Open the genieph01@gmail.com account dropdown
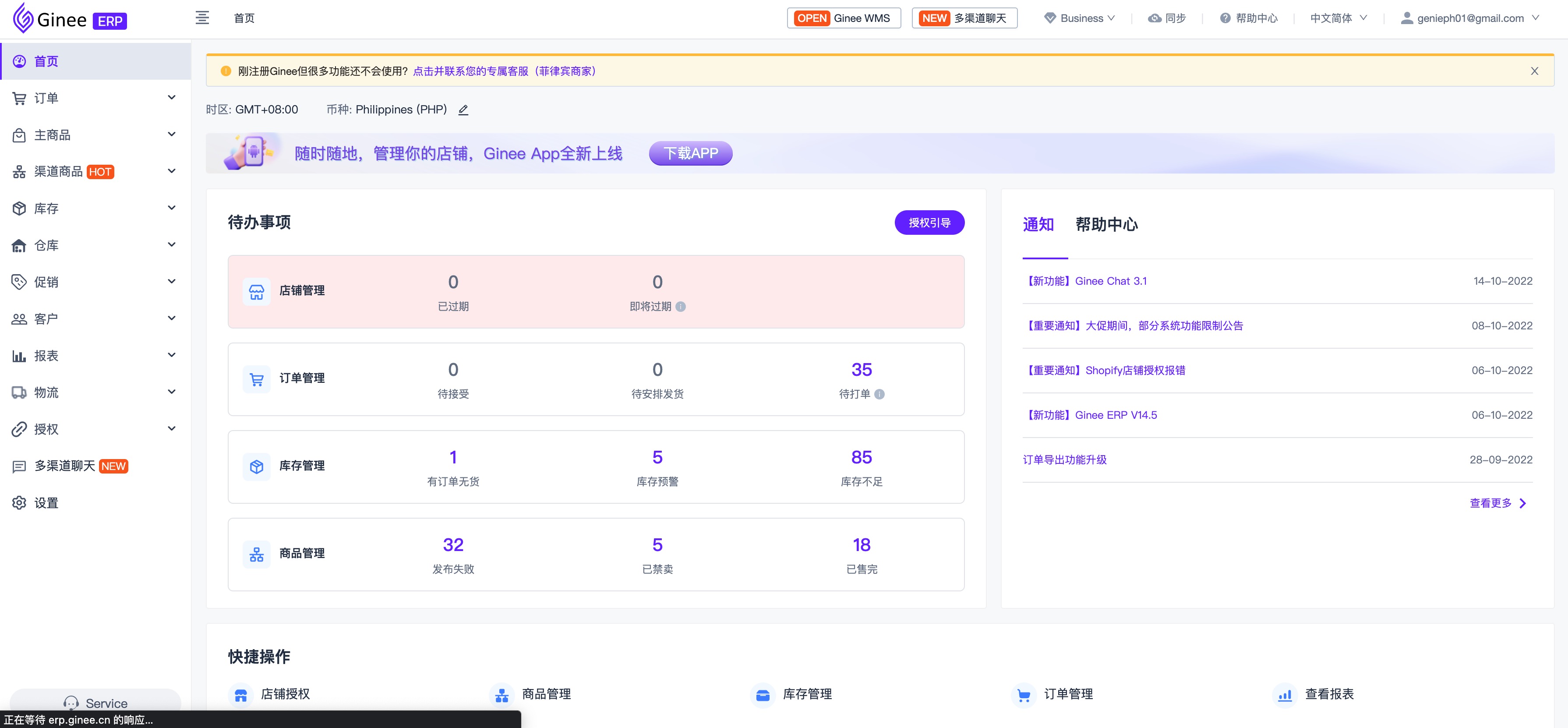Image resolution: width=1568 pixels, height=728 pixels. [x=1470, y=18]
